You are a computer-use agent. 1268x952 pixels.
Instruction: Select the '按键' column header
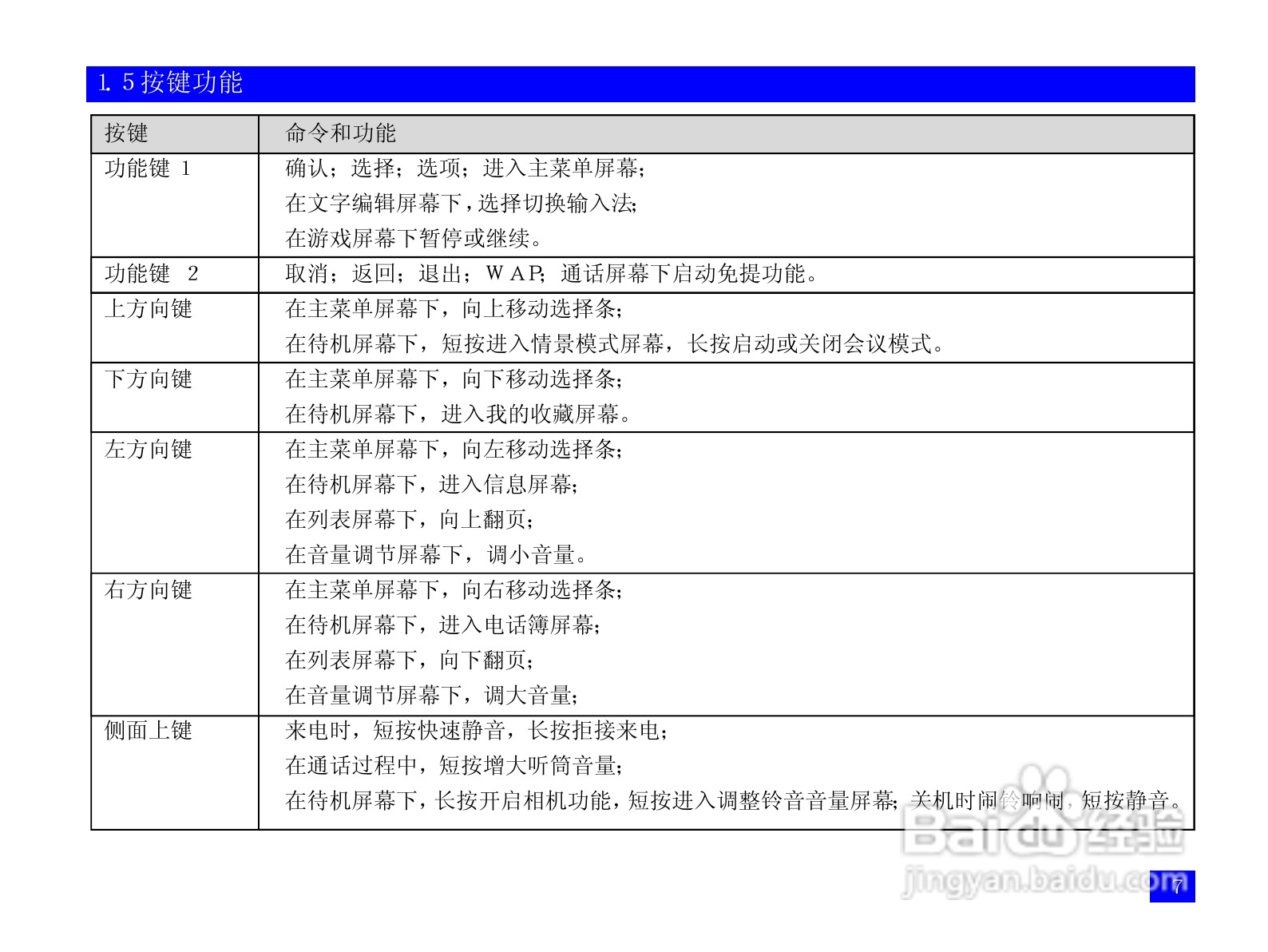(127, 133)
